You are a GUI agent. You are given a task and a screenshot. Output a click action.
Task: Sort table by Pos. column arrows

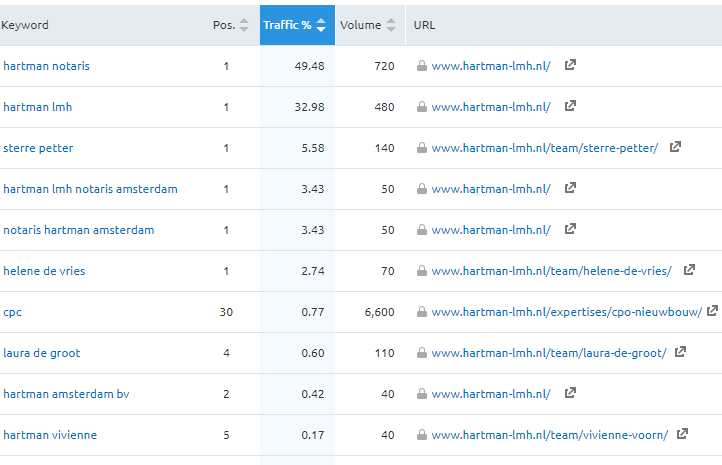pyautogui.click(x=244, y=25)
